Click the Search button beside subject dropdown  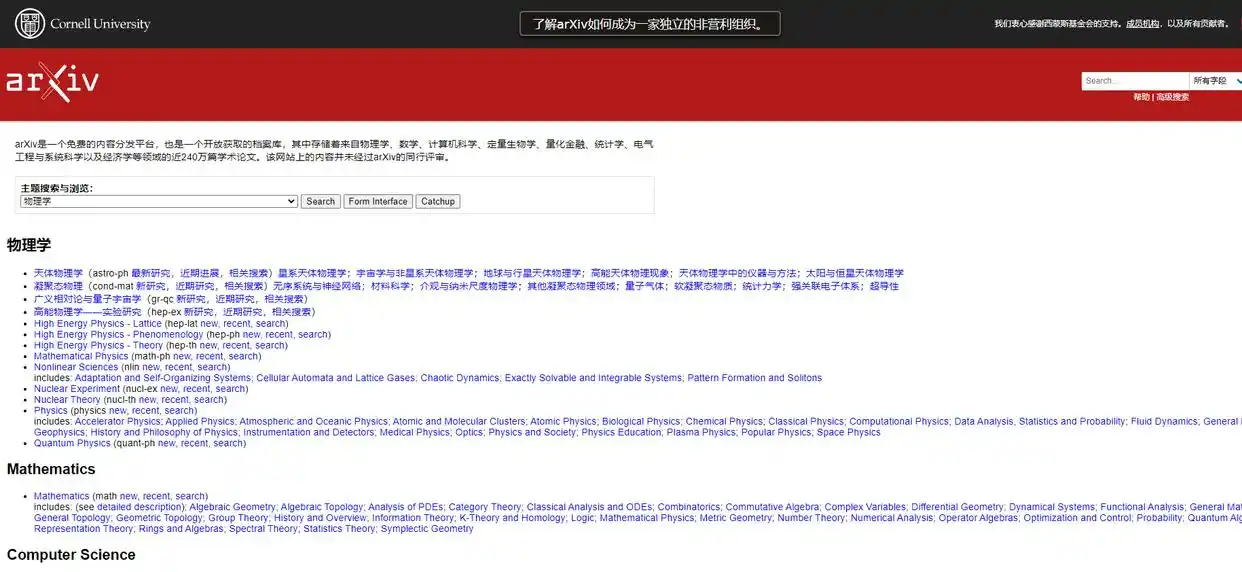(321, 201)
